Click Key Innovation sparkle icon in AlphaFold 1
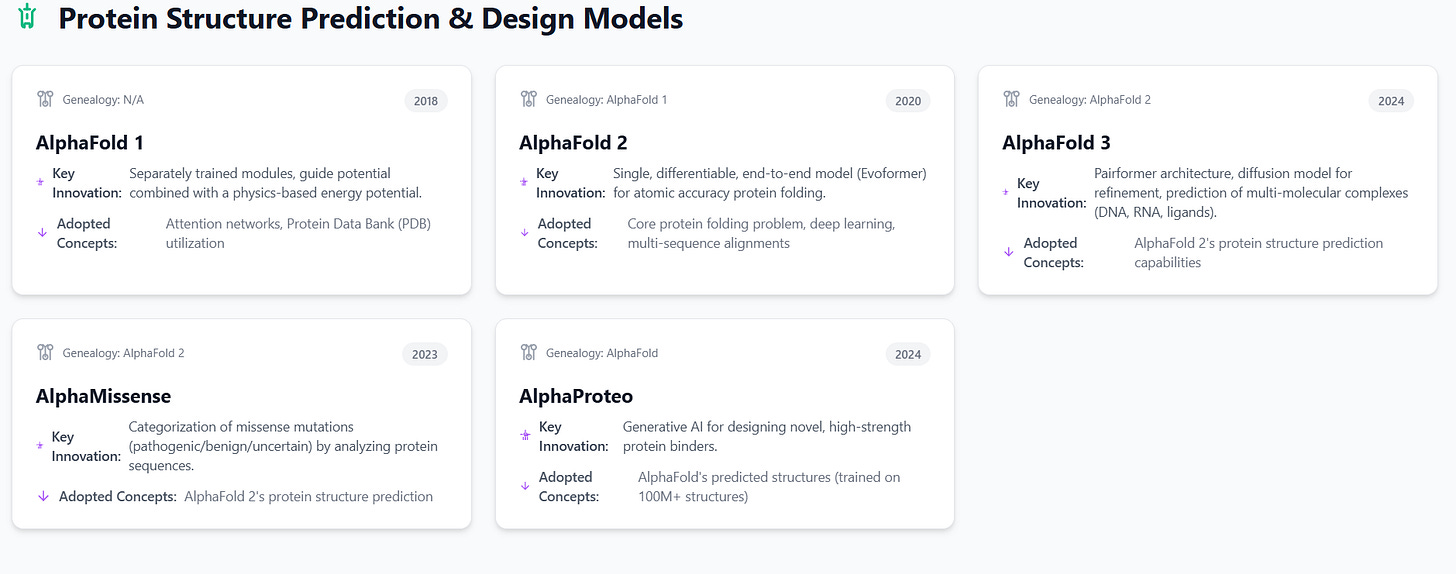This screenshot has width=1456, height=574. [41, 183]
